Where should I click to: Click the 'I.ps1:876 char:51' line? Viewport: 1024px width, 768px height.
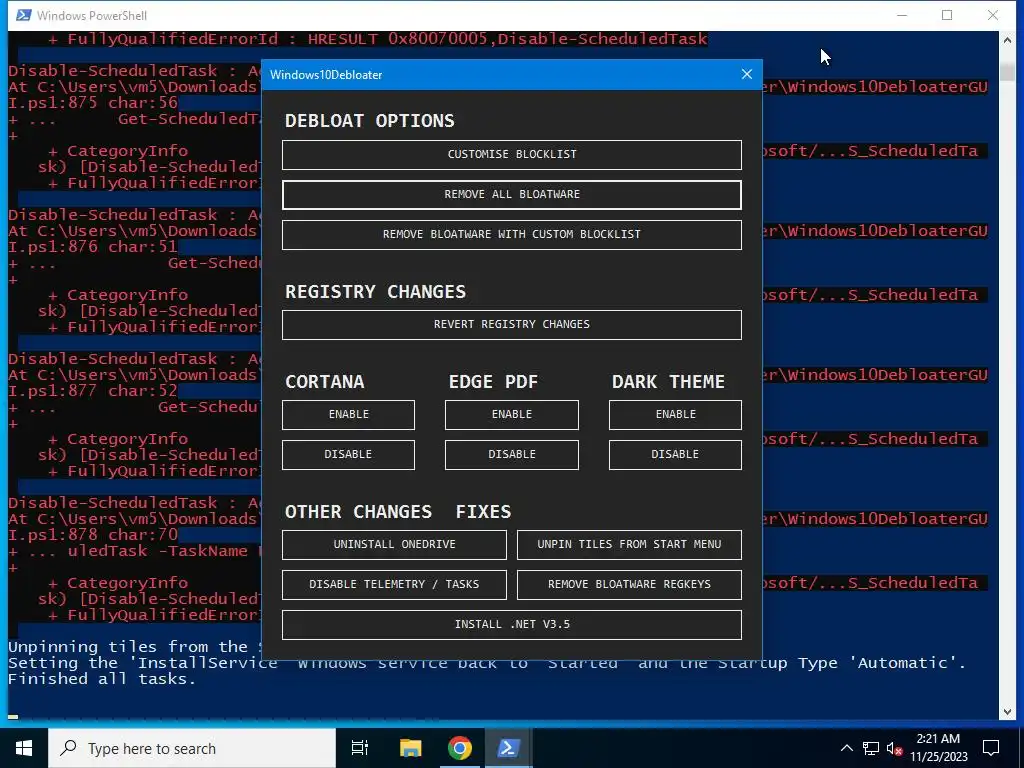93,247
